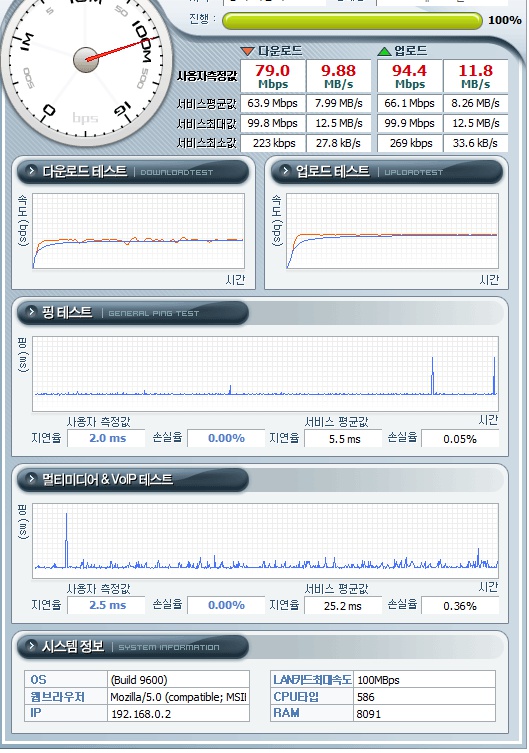Click the upload test section arrow icon
This screenshot has height=753, width=529.
point(285,170)
